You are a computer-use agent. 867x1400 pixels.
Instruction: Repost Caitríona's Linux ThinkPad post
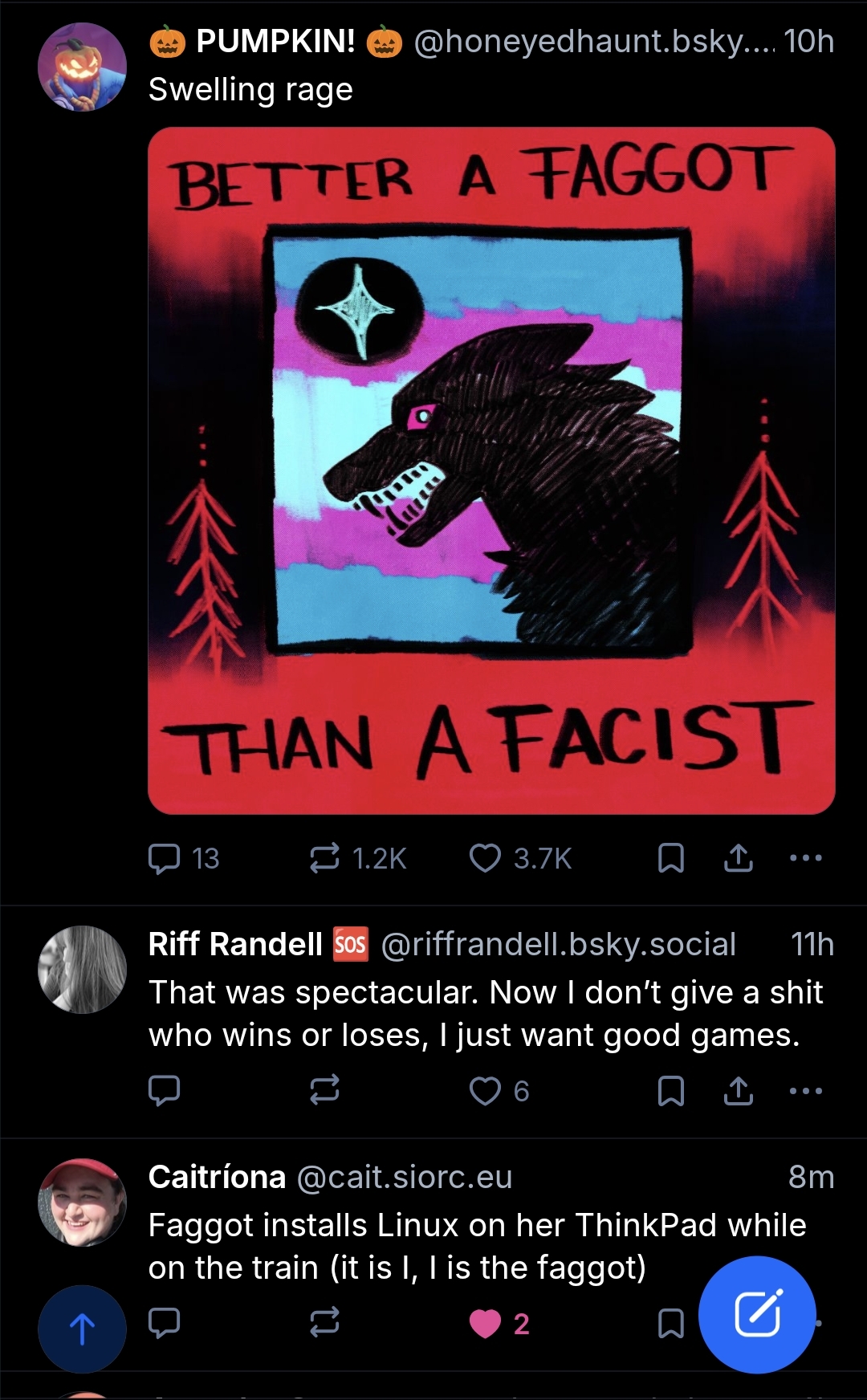pyautogui.click(x=324, y=1322)
